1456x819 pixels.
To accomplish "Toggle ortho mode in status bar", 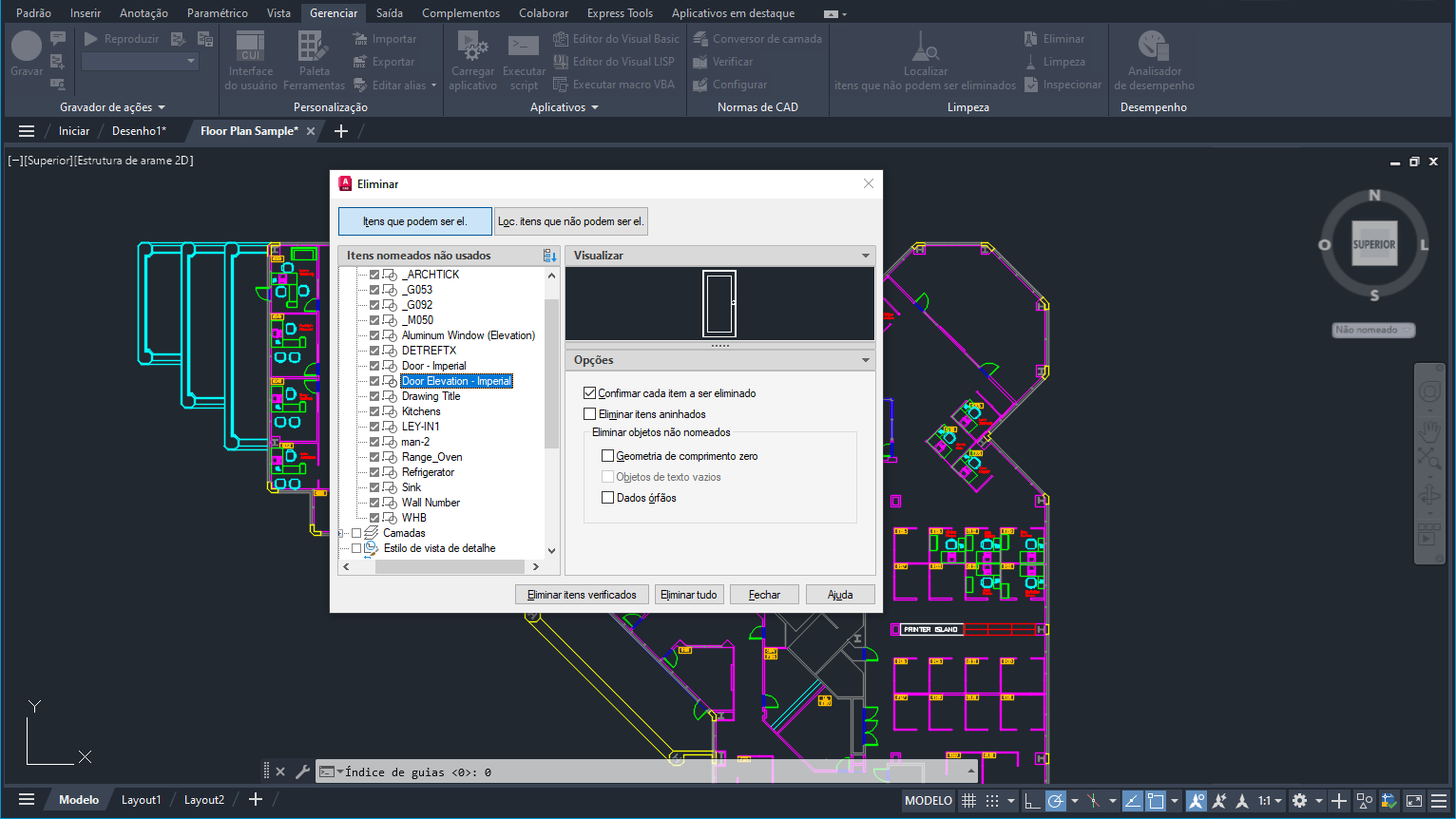I will 1032,801.
